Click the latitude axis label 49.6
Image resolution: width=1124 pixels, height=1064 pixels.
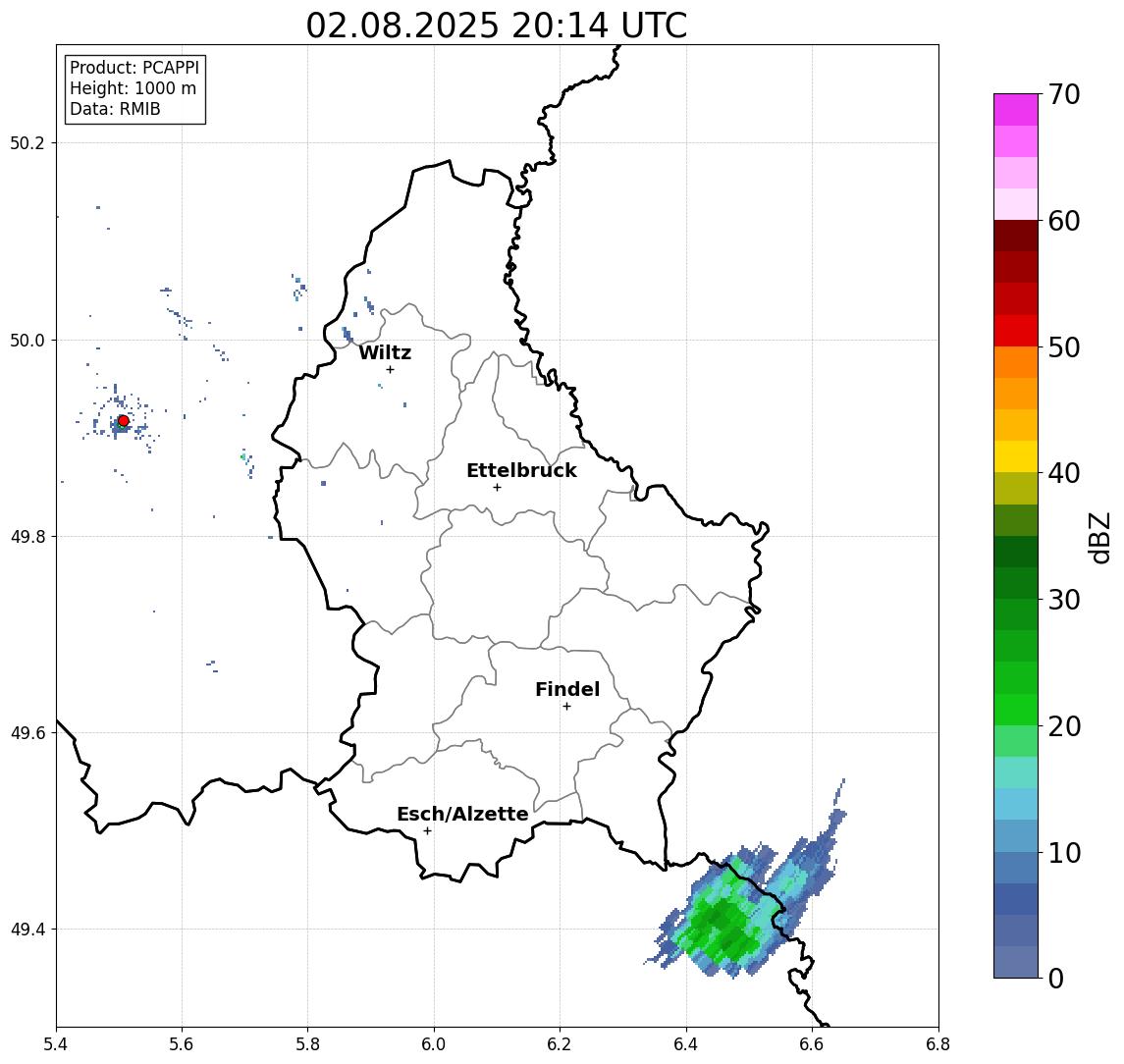pos(27,733)
